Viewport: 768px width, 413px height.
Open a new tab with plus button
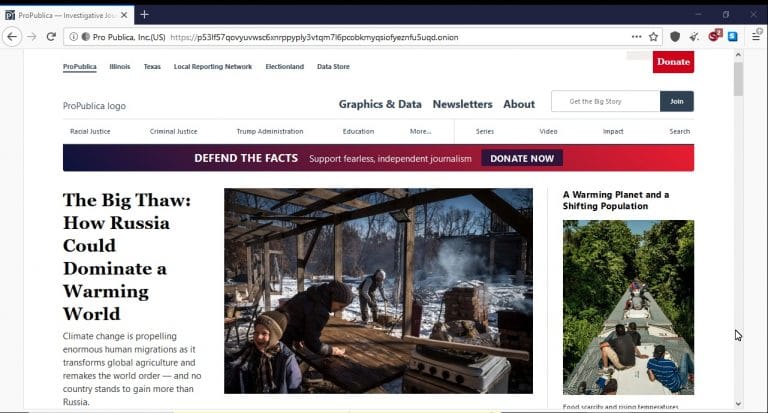point(144,15)
